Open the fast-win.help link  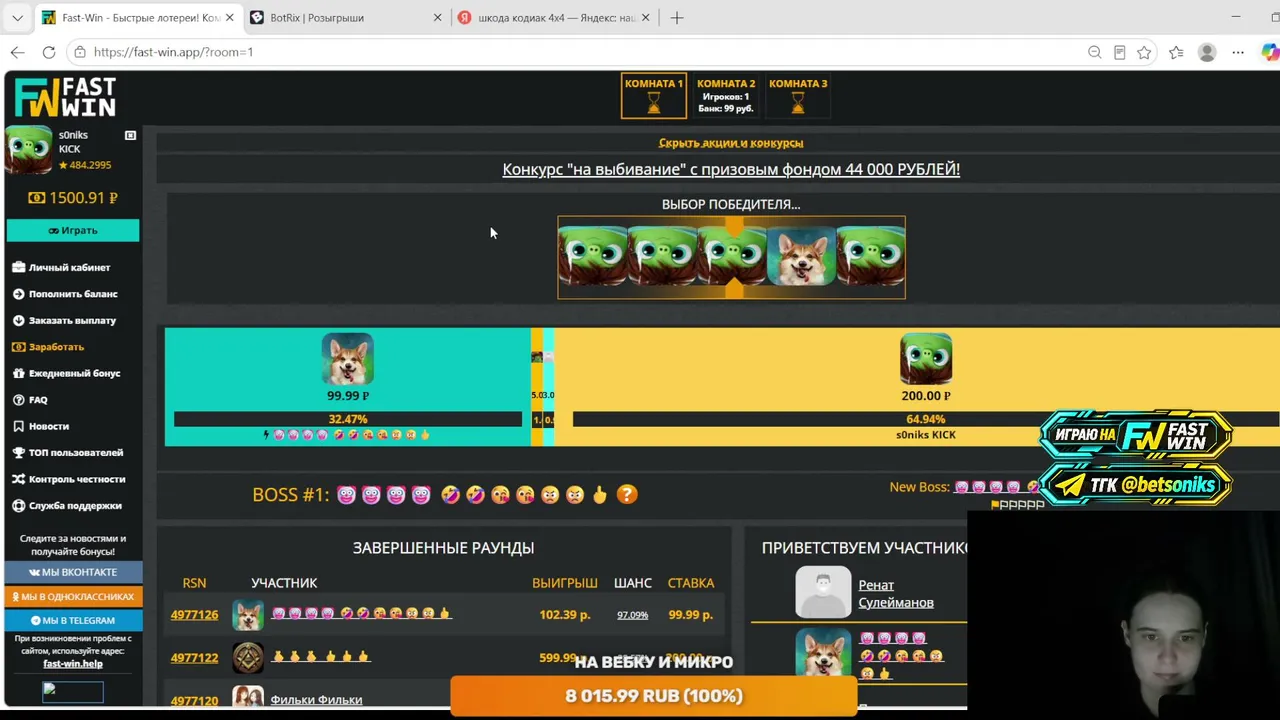(73, 663)
